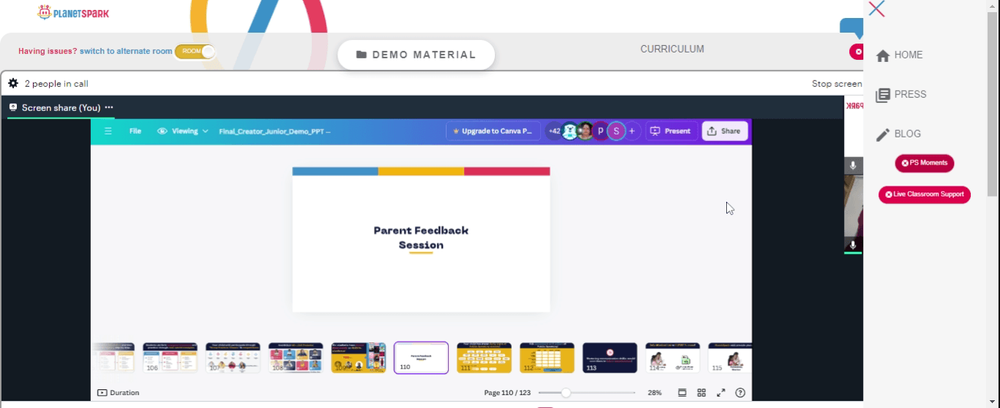This screenshot has height=408, width=1000.
Task: Click the S collaborator avatar
Action: [616, 131]
